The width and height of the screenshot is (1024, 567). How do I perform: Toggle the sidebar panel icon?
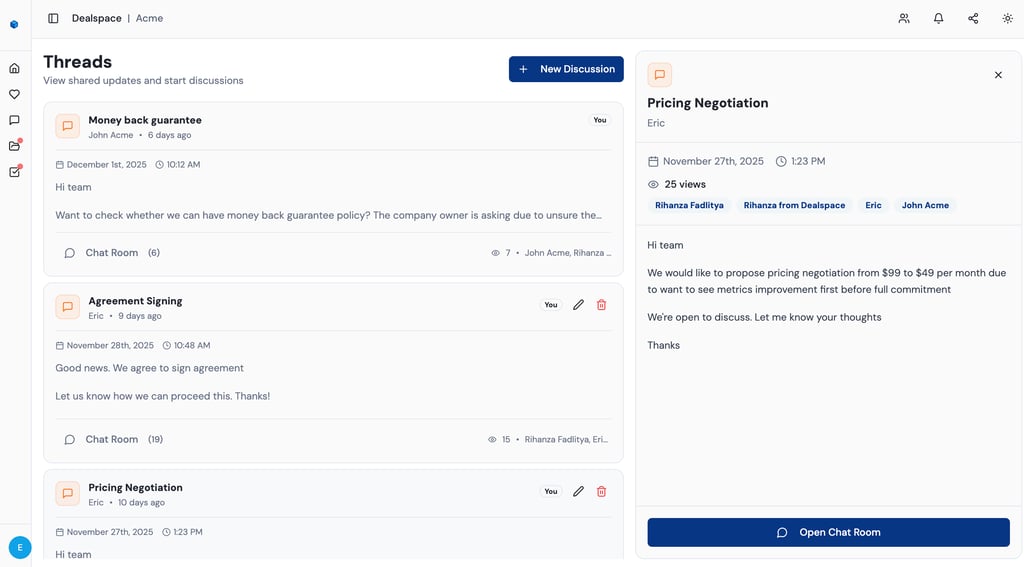pos(53,18)
